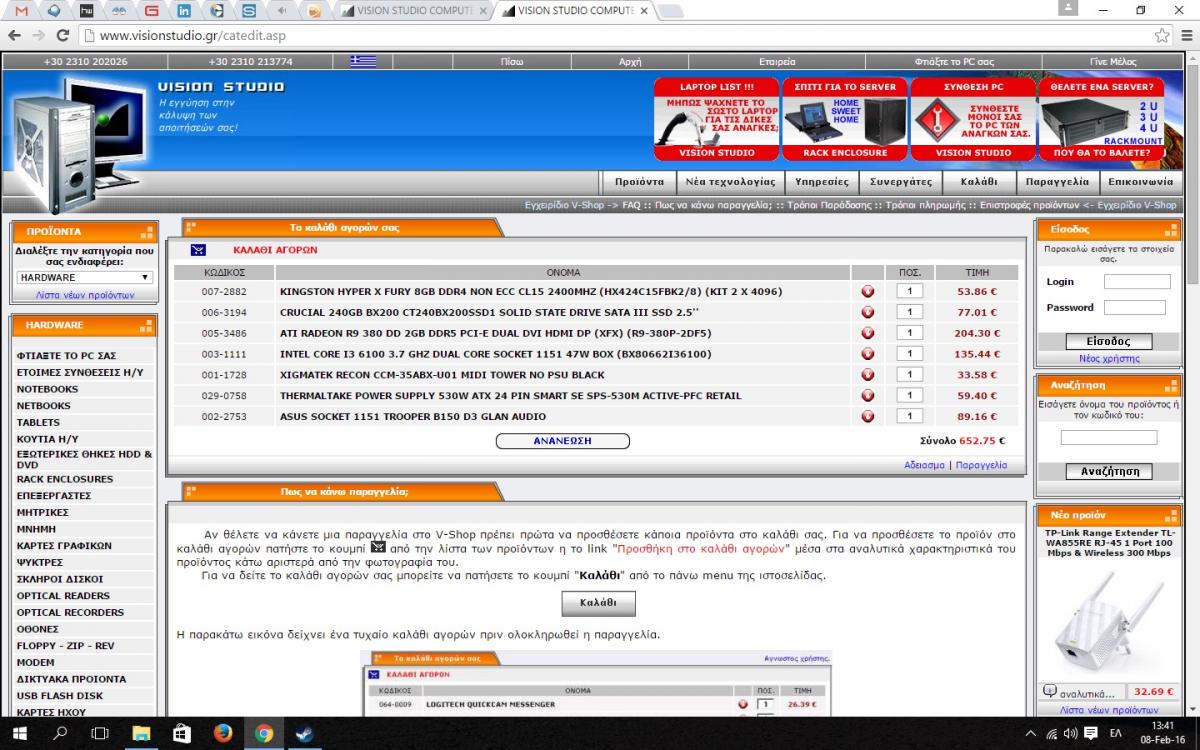Switch to the Gmail pinned tab
Screen dimensions: 1200x750
coord(21,11)
